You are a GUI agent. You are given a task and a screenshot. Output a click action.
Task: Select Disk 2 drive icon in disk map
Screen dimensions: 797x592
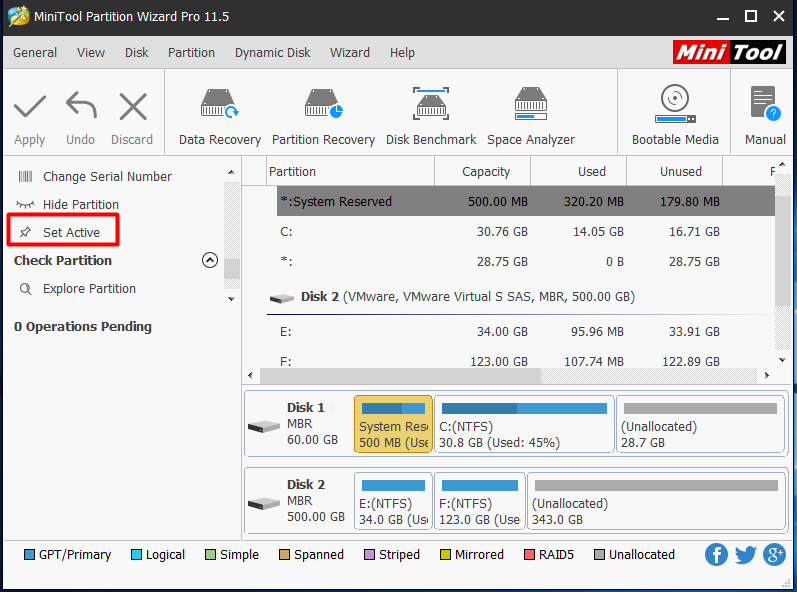click(x=264, y=503)
